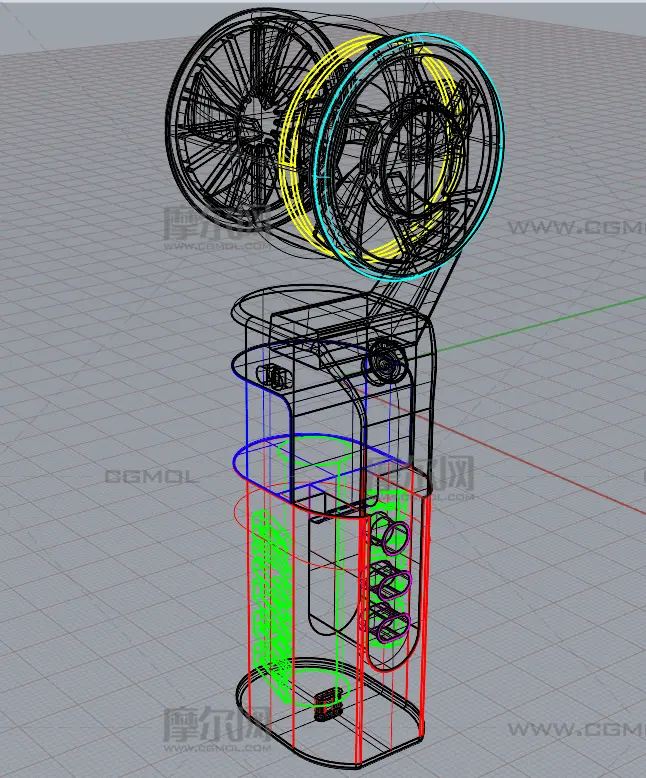646x778 pixels.
Task: Select the bottommost magenta ring in the handle
Action: (x=393, y=627)
